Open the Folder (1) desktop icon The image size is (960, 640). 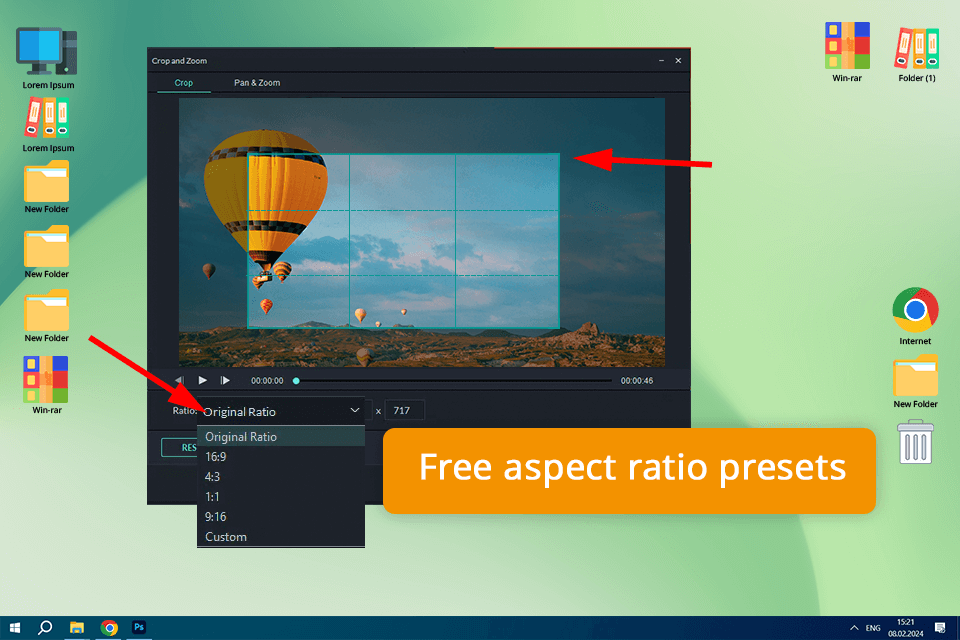tap(917, 54)
